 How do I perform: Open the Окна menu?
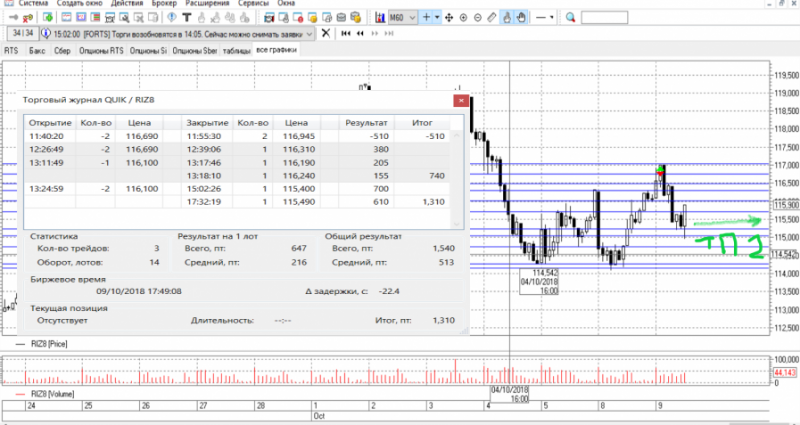tap(286, 3)
